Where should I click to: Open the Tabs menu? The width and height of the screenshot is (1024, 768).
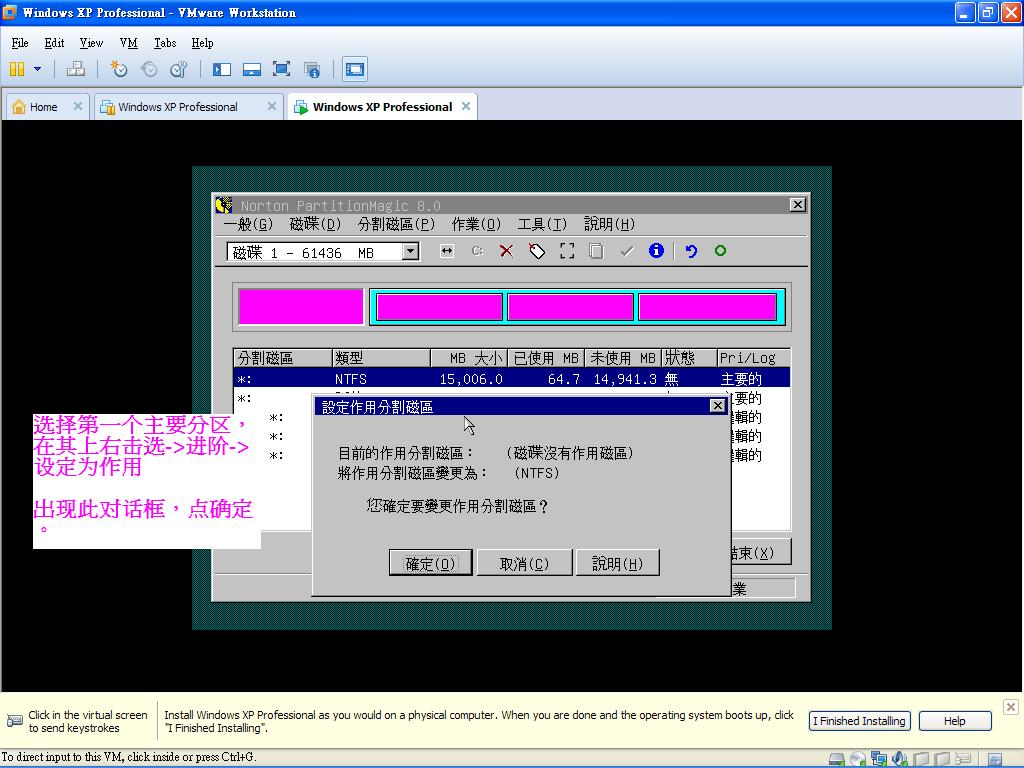pos(165,43)
